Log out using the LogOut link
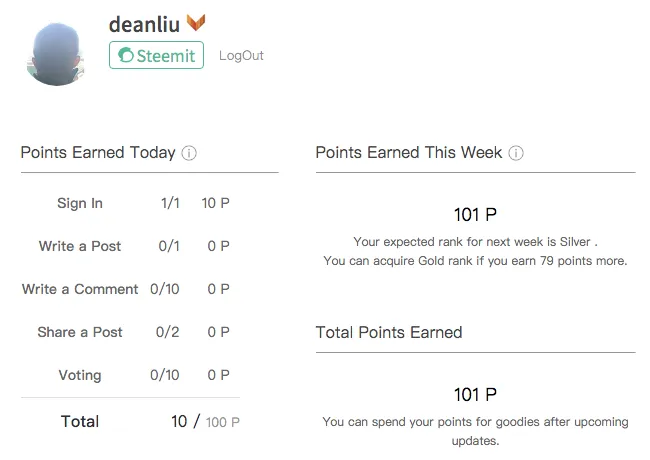Screen dimensions: 650x460 click(241, 56)
